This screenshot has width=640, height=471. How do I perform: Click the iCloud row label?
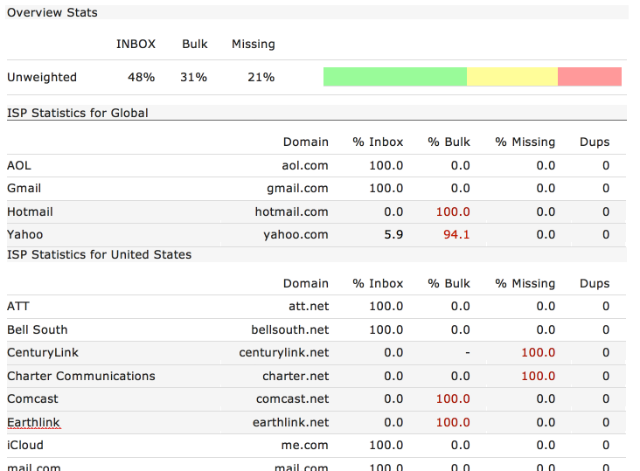coord(25,445)
